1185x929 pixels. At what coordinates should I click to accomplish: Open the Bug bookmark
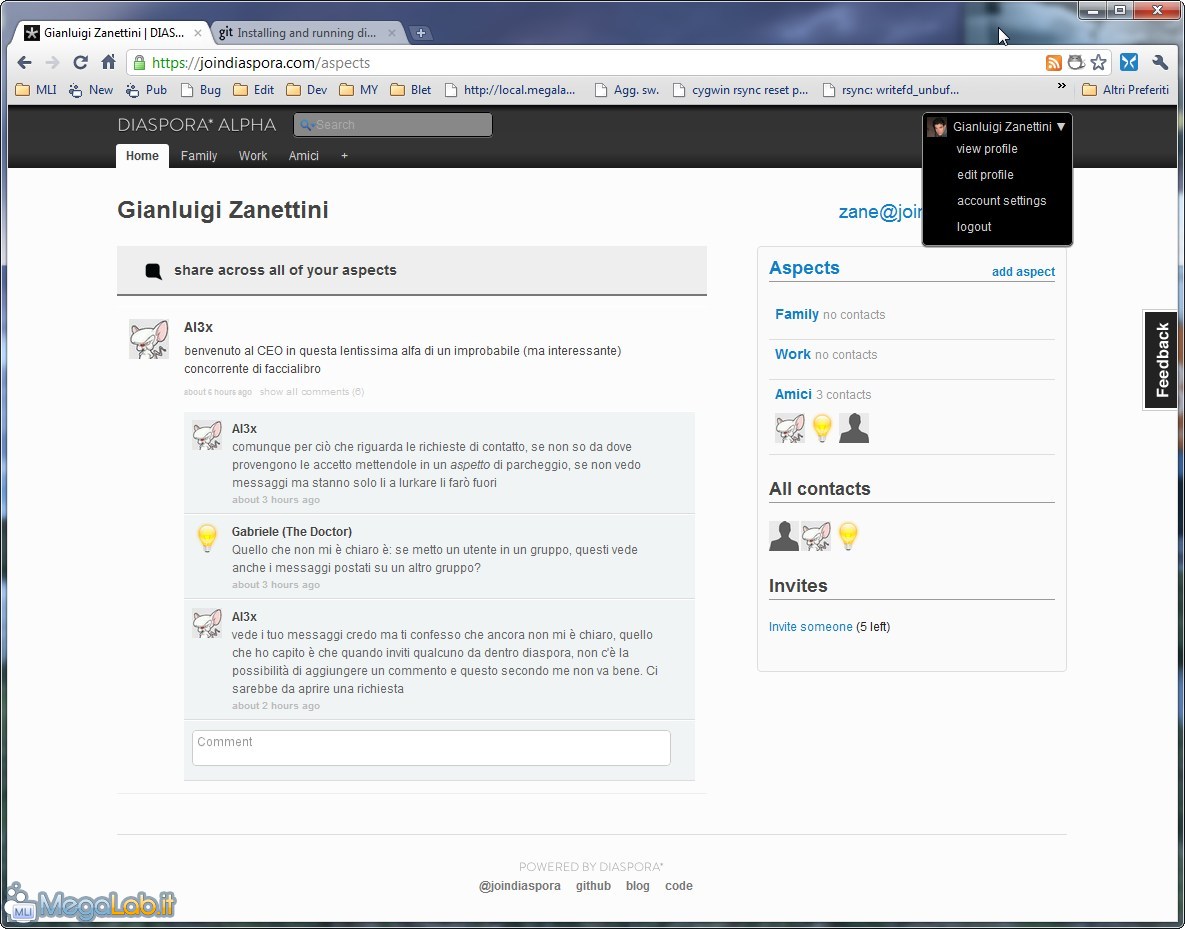(201, 90)
